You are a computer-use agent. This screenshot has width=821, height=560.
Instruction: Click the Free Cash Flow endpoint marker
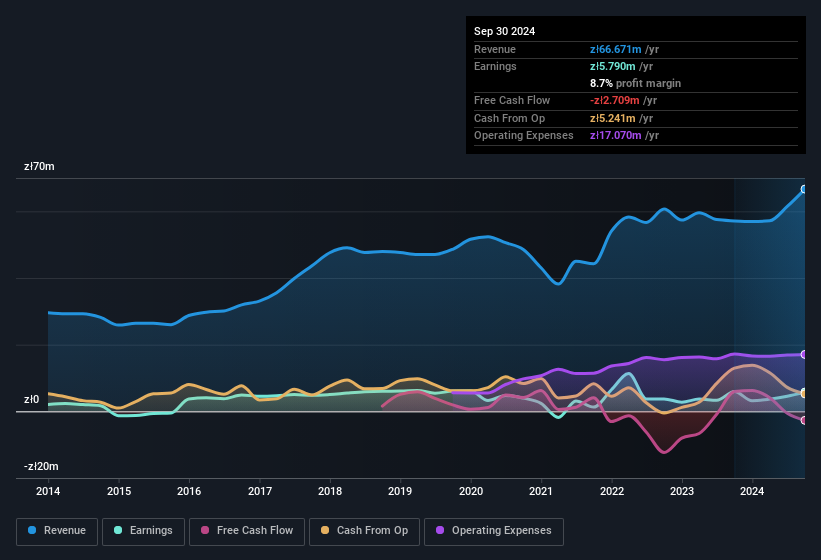point(804,420)
